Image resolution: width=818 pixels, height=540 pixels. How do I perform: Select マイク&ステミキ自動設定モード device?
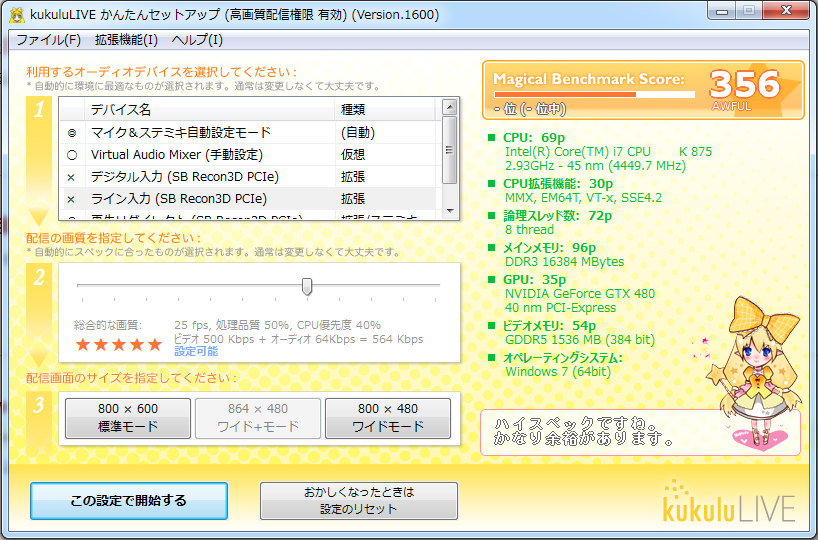coord(181,132)
